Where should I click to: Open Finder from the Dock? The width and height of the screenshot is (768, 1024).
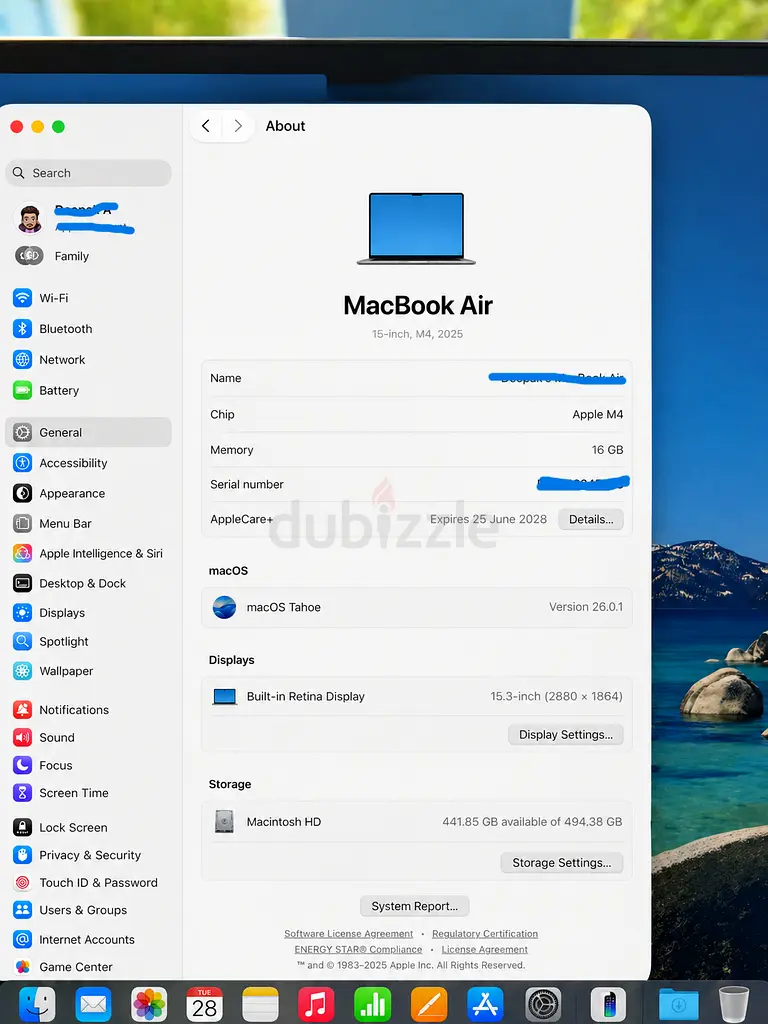[x=37, y=1004]
